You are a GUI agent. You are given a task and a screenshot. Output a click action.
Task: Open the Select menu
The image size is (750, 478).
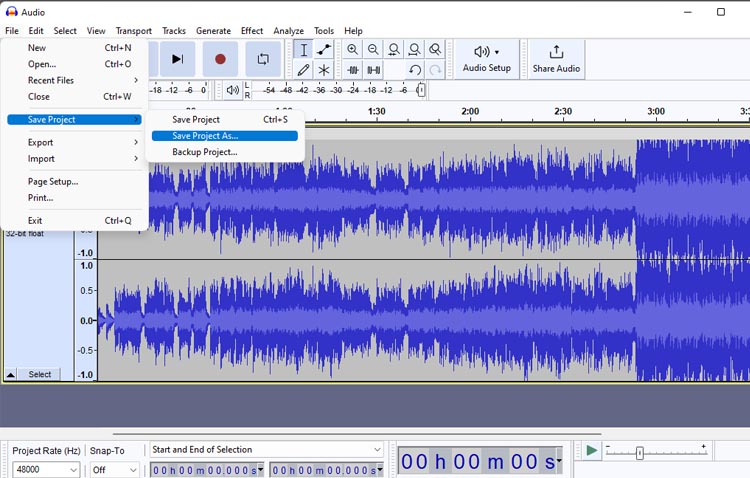click(65, 31)
